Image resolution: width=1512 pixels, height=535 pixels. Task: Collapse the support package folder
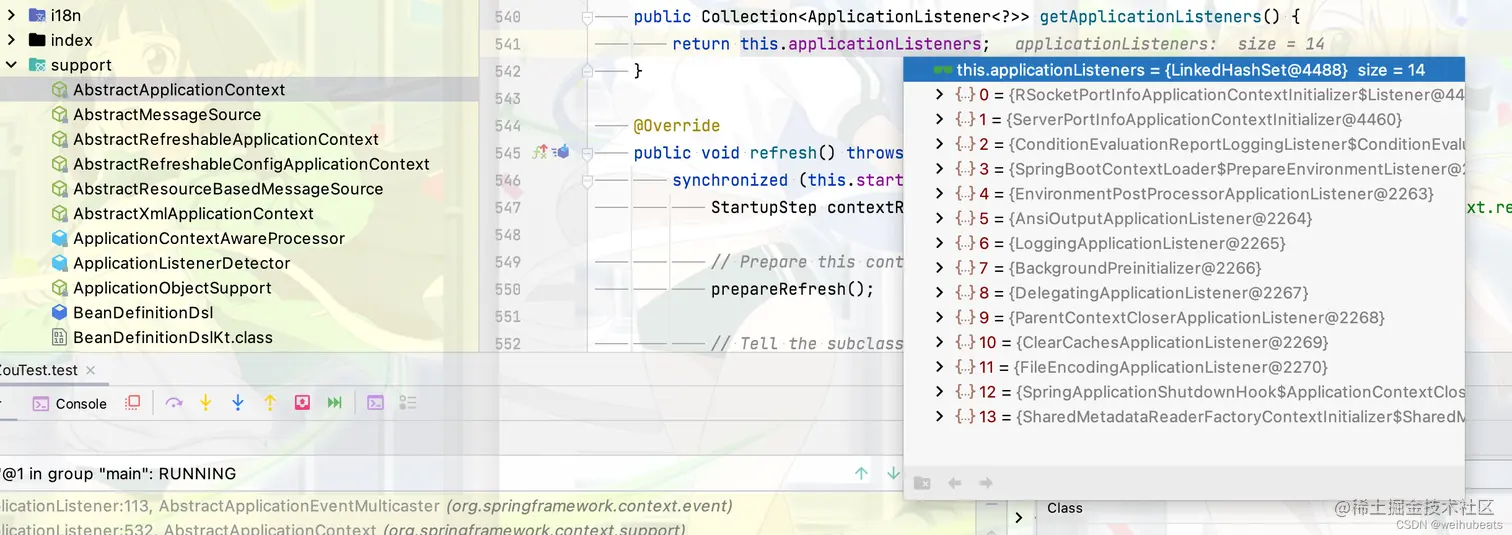coord(11,65)
